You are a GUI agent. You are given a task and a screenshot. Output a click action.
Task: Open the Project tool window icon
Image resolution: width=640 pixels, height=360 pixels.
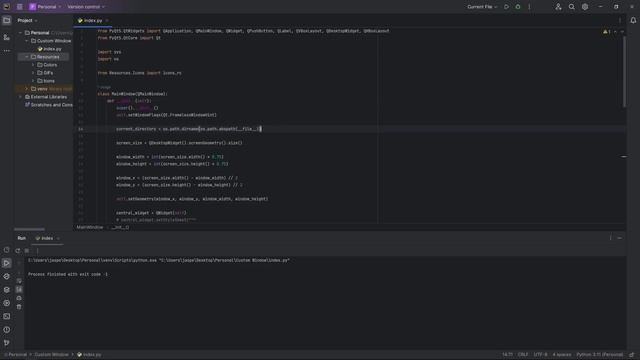(7, 20)
